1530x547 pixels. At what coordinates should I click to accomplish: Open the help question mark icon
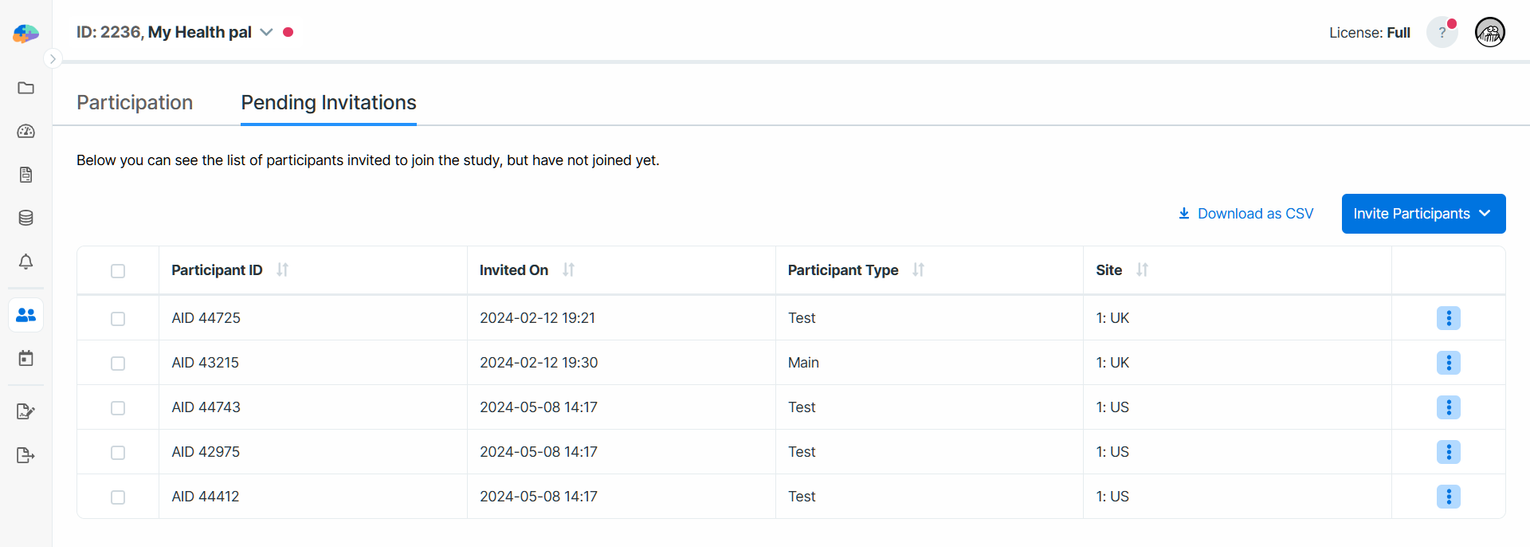tap(1442, 33)
